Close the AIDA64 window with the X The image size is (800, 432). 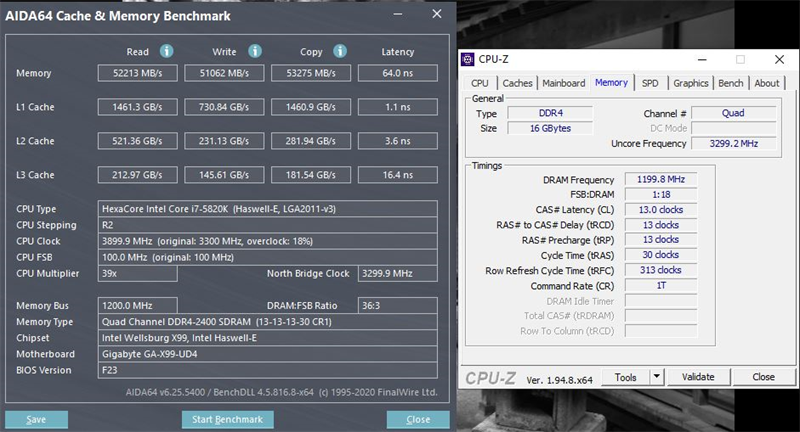pyautogui.click(x=437, y=14)
